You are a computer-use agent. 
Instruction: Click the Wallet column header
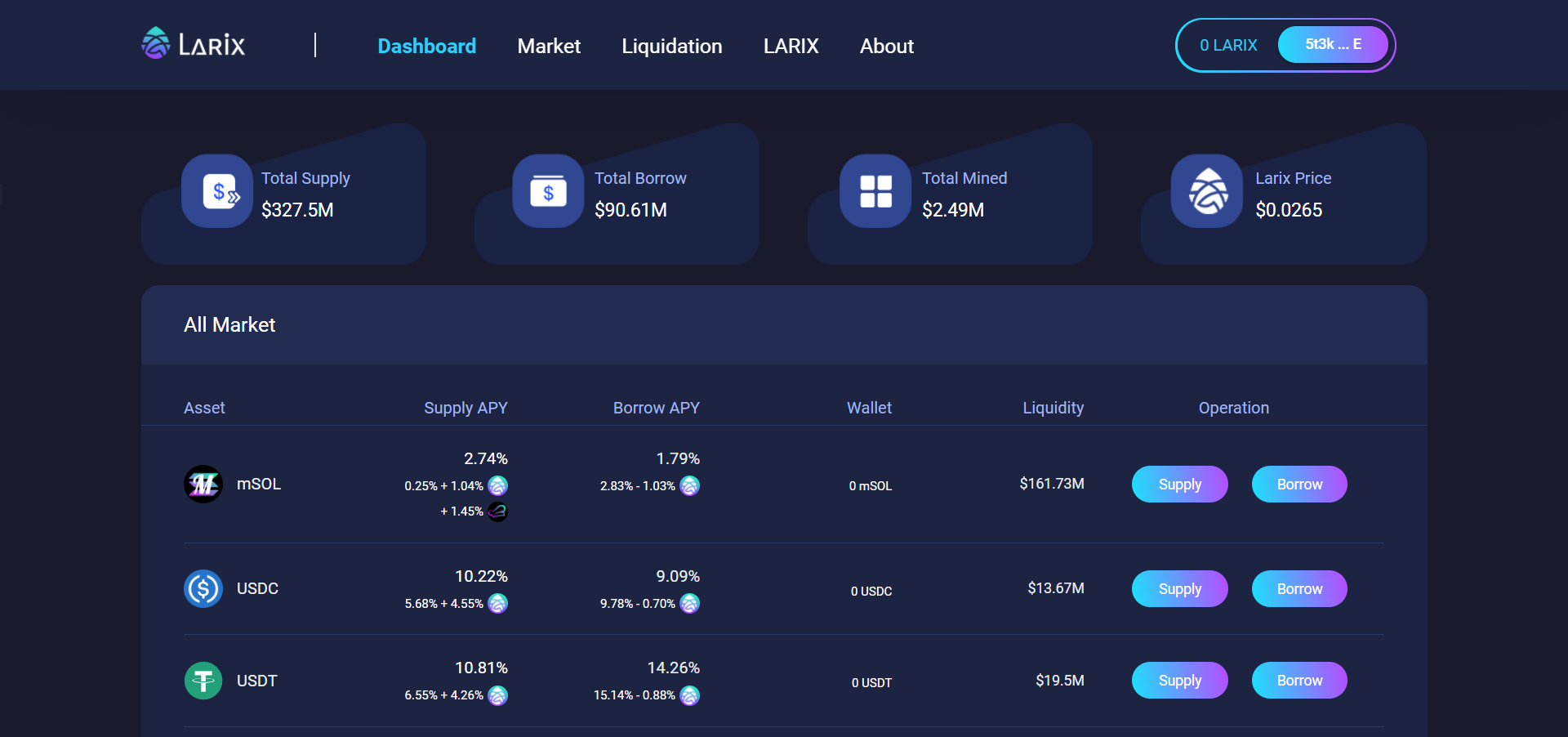coord(869,408)
